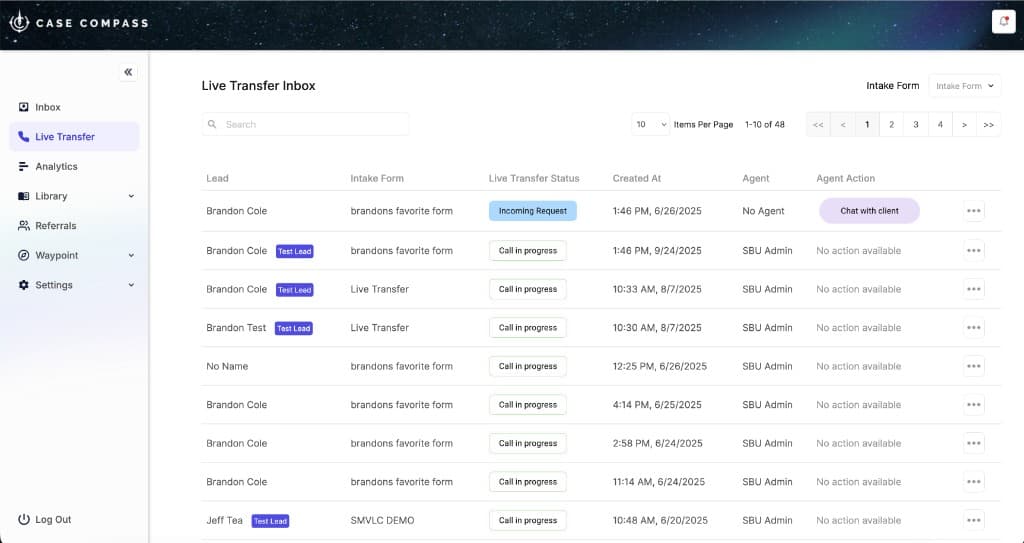This screenshot has width=1024, height=543.
Task: Expand the Settings sidebar section
Action: click(131, 285)
